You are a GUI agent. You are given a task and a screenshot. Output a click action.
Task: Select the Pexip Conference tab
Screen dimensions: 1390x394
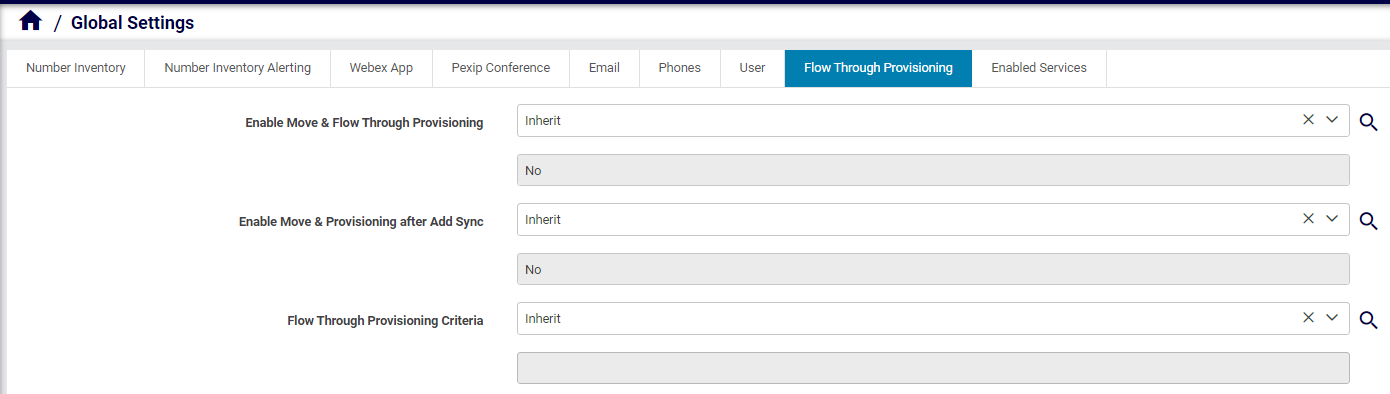501,68
